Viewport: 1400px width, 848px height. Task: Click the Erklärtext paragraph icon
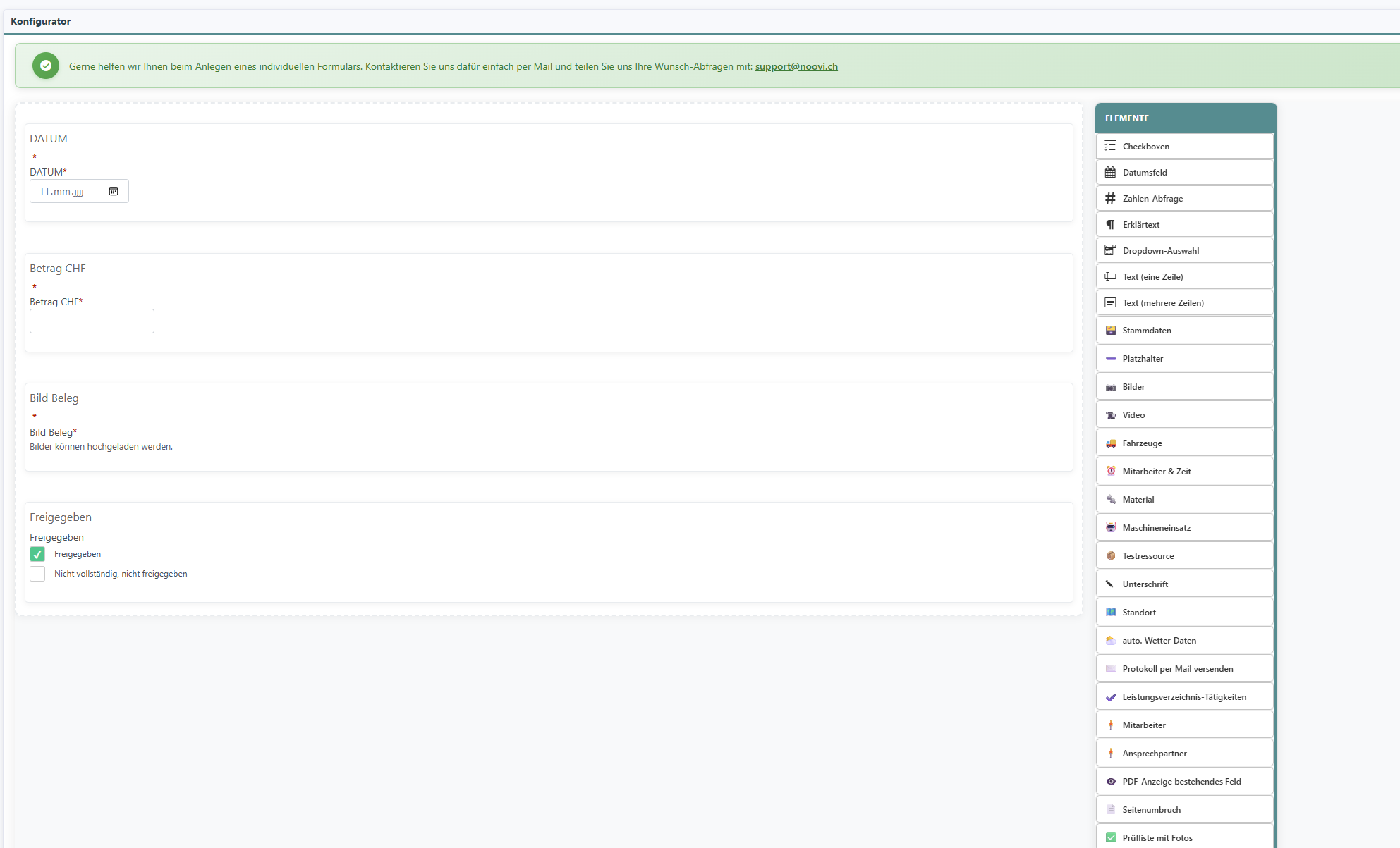(1110, 224)
